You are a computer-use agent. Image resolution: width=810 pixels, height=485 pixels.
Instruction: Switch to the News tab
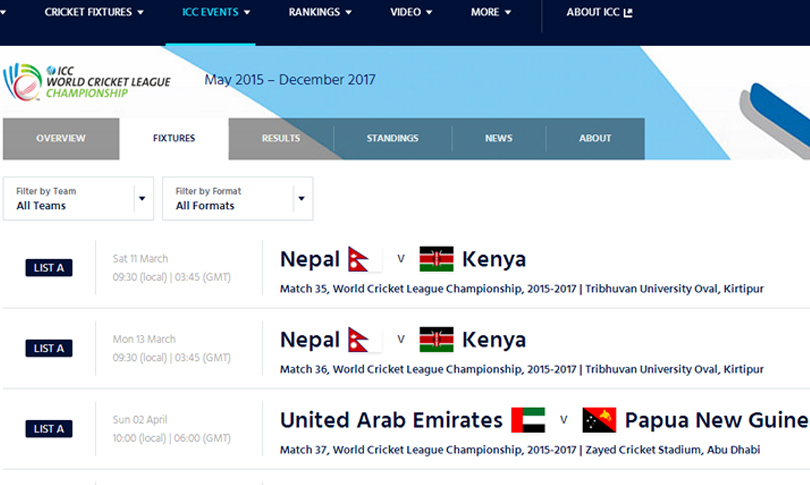click(499, 138)
